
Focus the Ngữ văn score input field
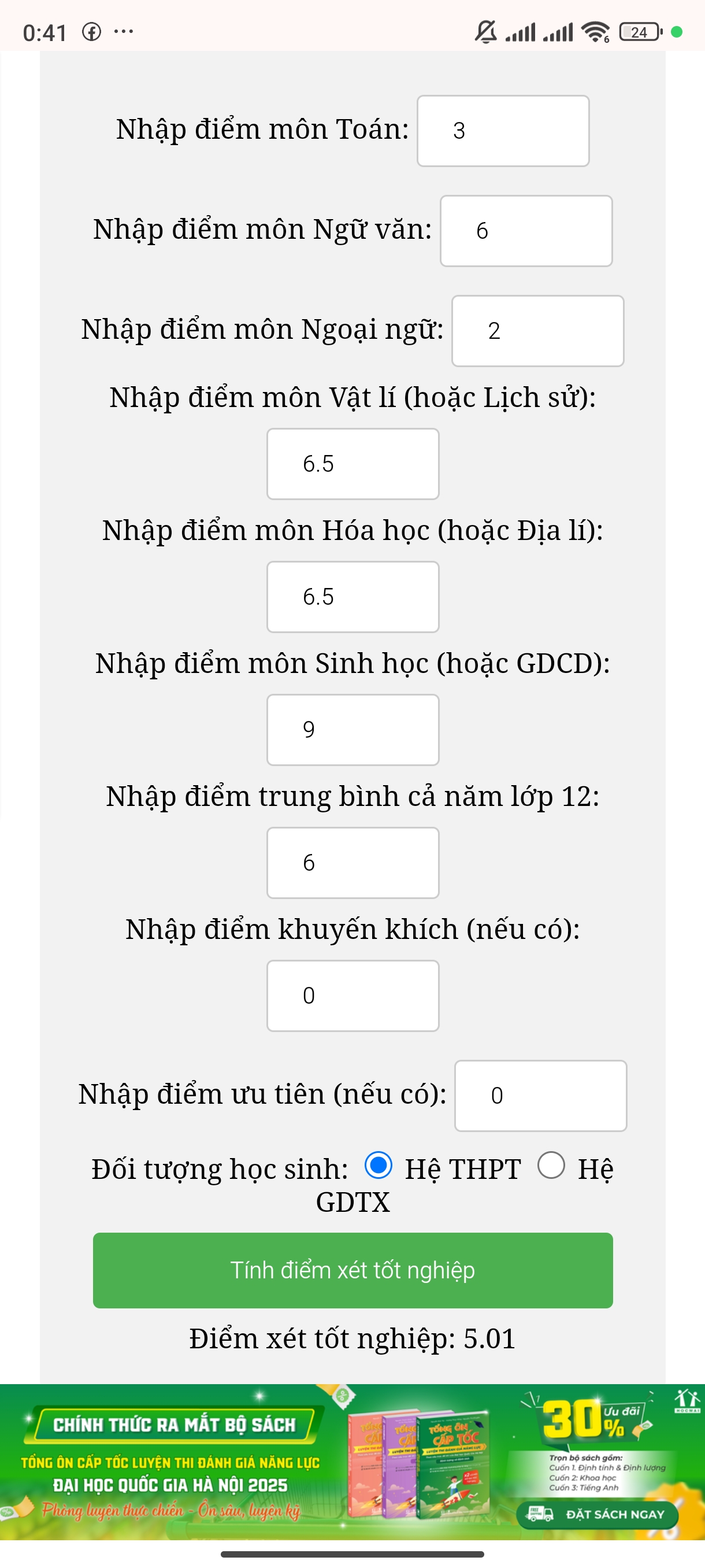pos(526,231)
